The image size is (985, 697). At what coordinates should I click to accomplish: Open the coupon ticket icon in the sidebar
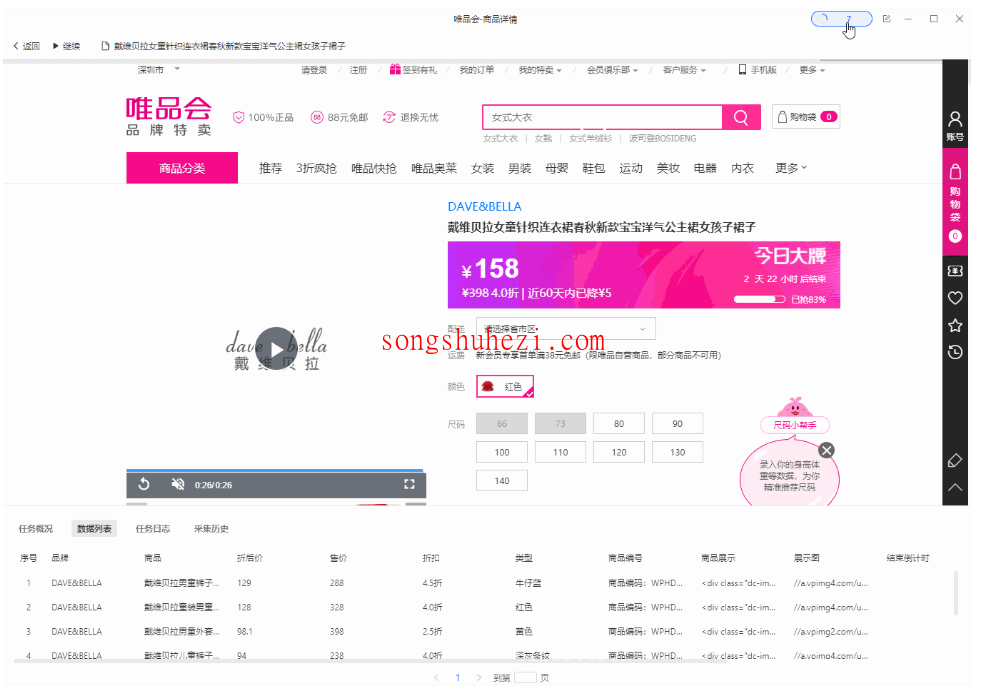[x=955, y=271]
